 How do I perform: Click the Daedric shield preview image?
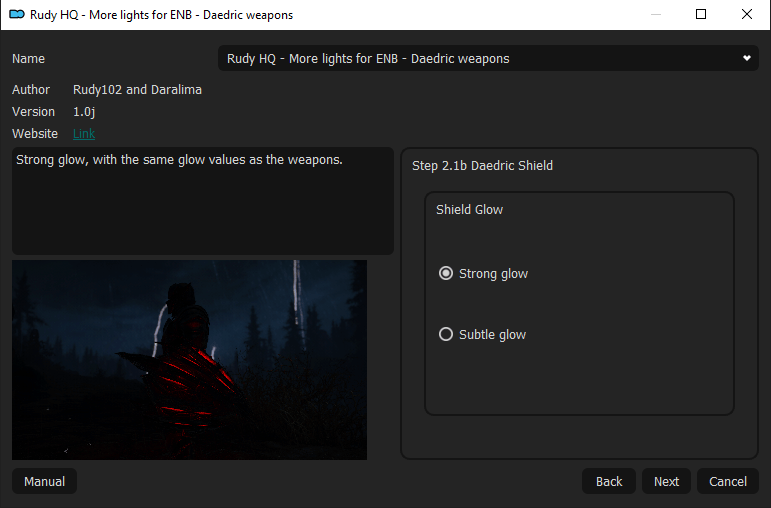tap(189, 360)
